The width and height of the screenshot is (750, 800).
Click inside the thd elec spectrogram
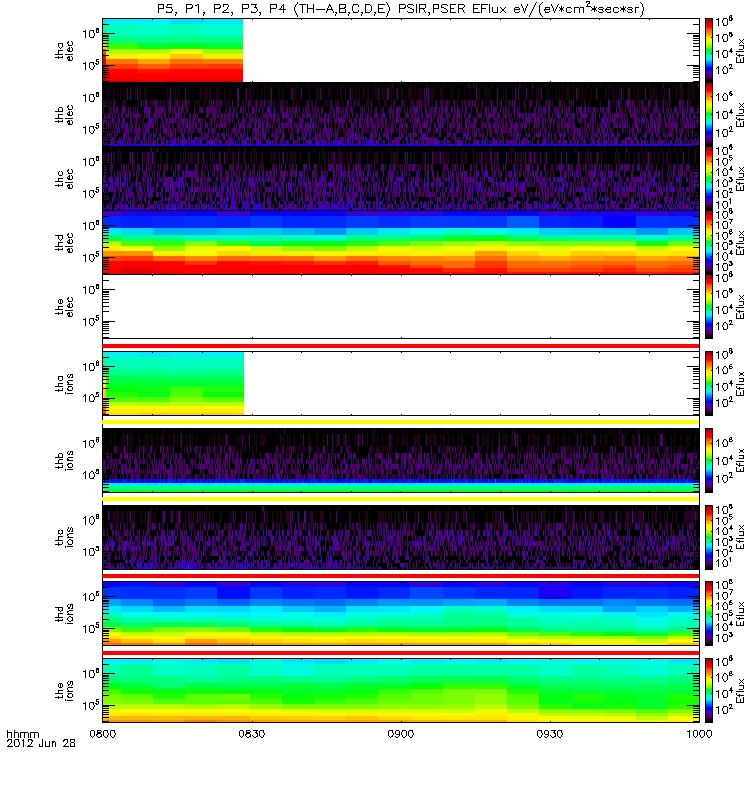click(x=401, y=242)
